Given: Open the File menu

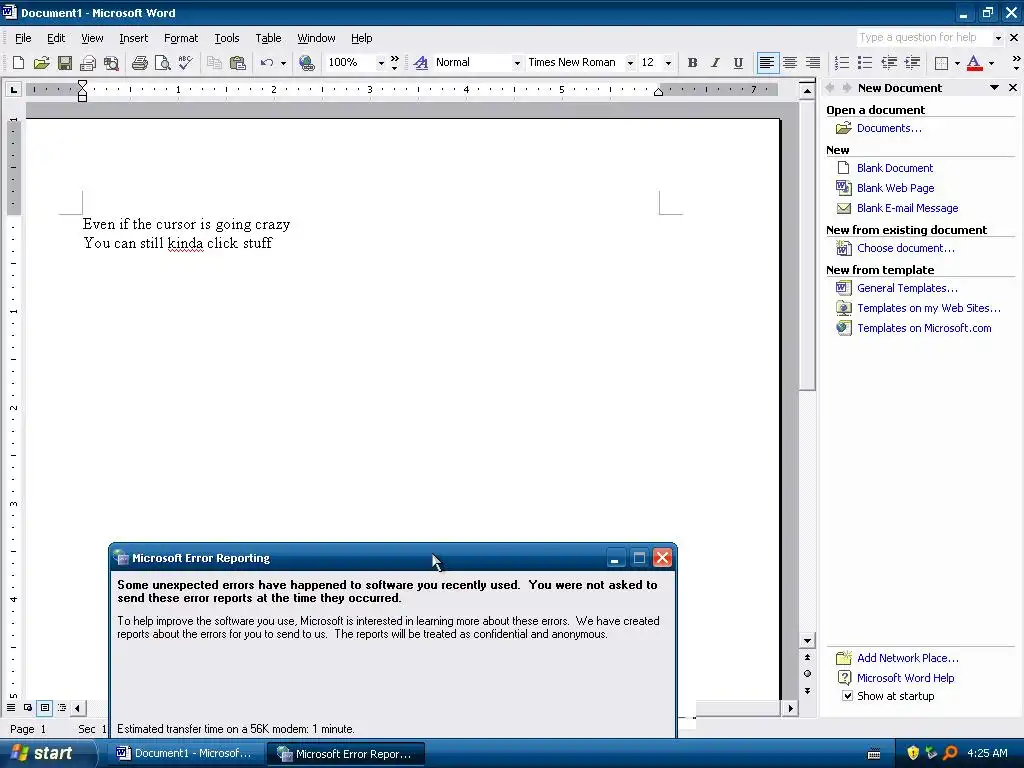Looking at the screenshot, I should pos(23,38).
